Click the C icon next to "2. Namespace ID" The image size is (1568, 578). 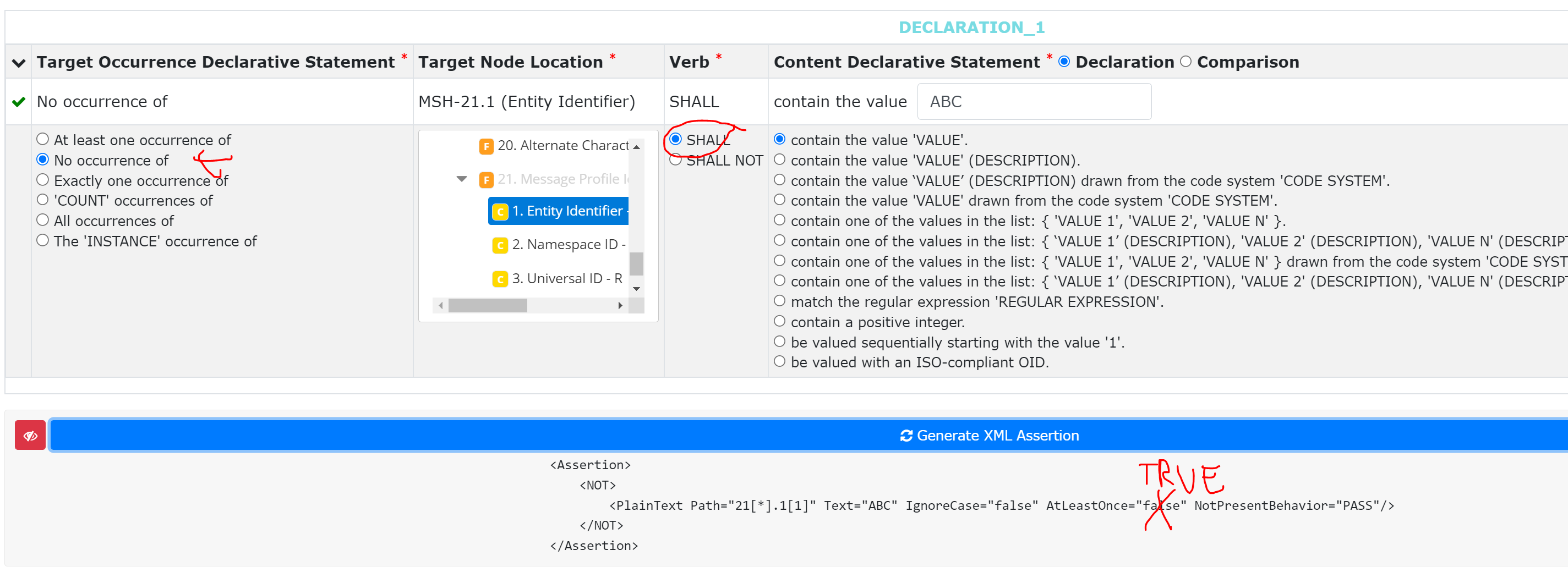500,245
